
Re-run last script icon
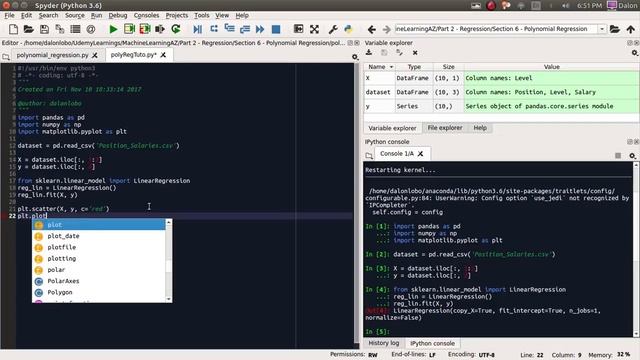pos(176,29)
